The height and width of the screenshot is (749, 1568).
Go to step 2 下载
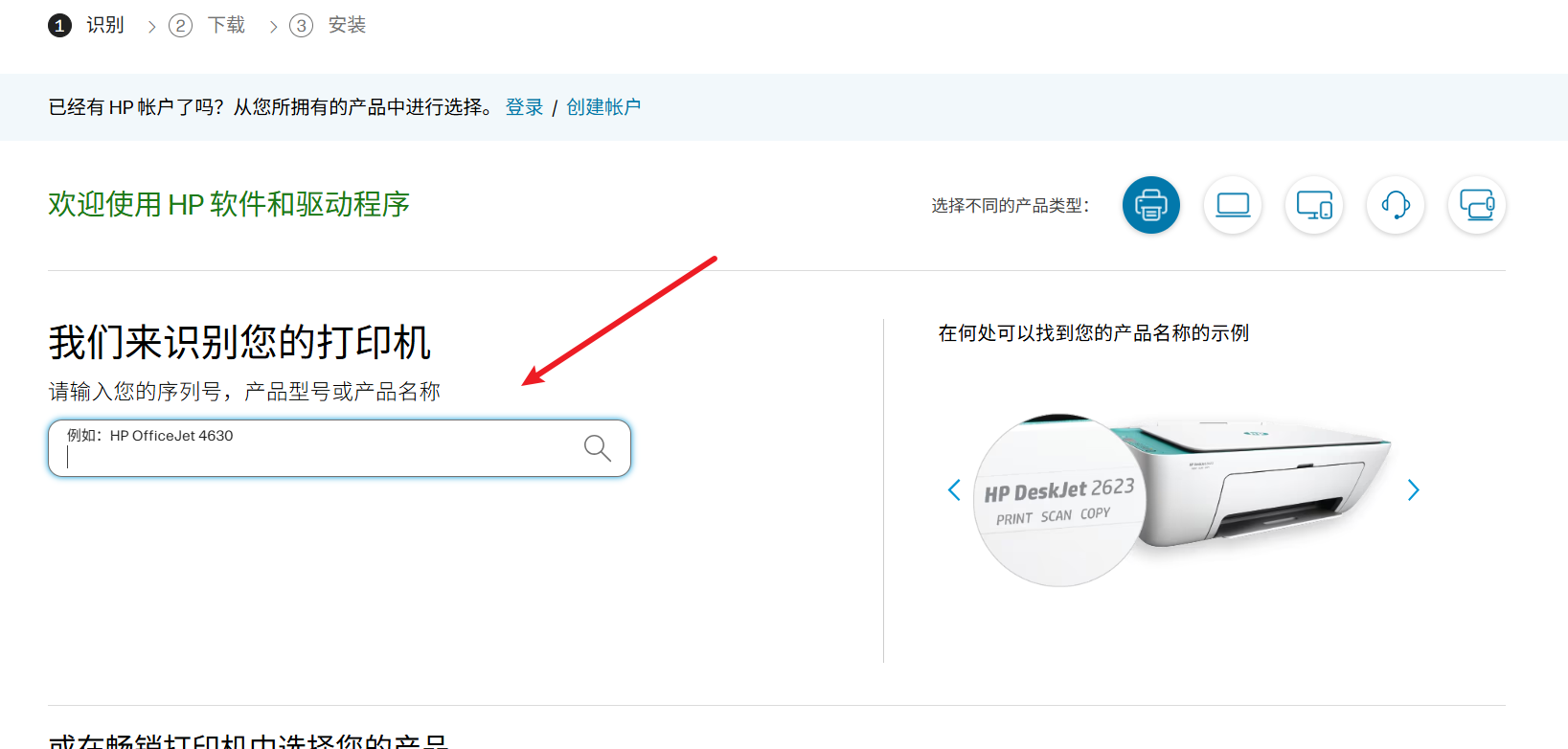207,25
